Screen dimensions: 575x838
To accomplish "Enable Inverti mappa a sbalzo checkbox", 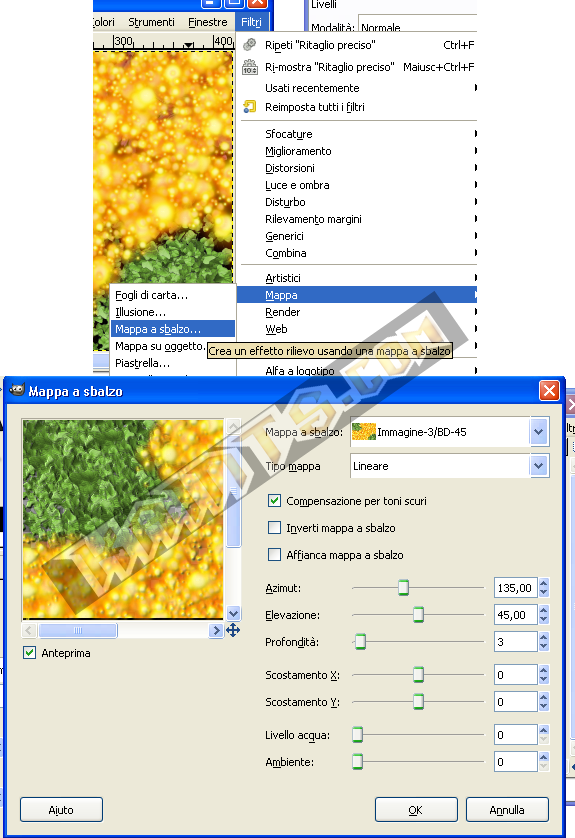I will (274, 528).
